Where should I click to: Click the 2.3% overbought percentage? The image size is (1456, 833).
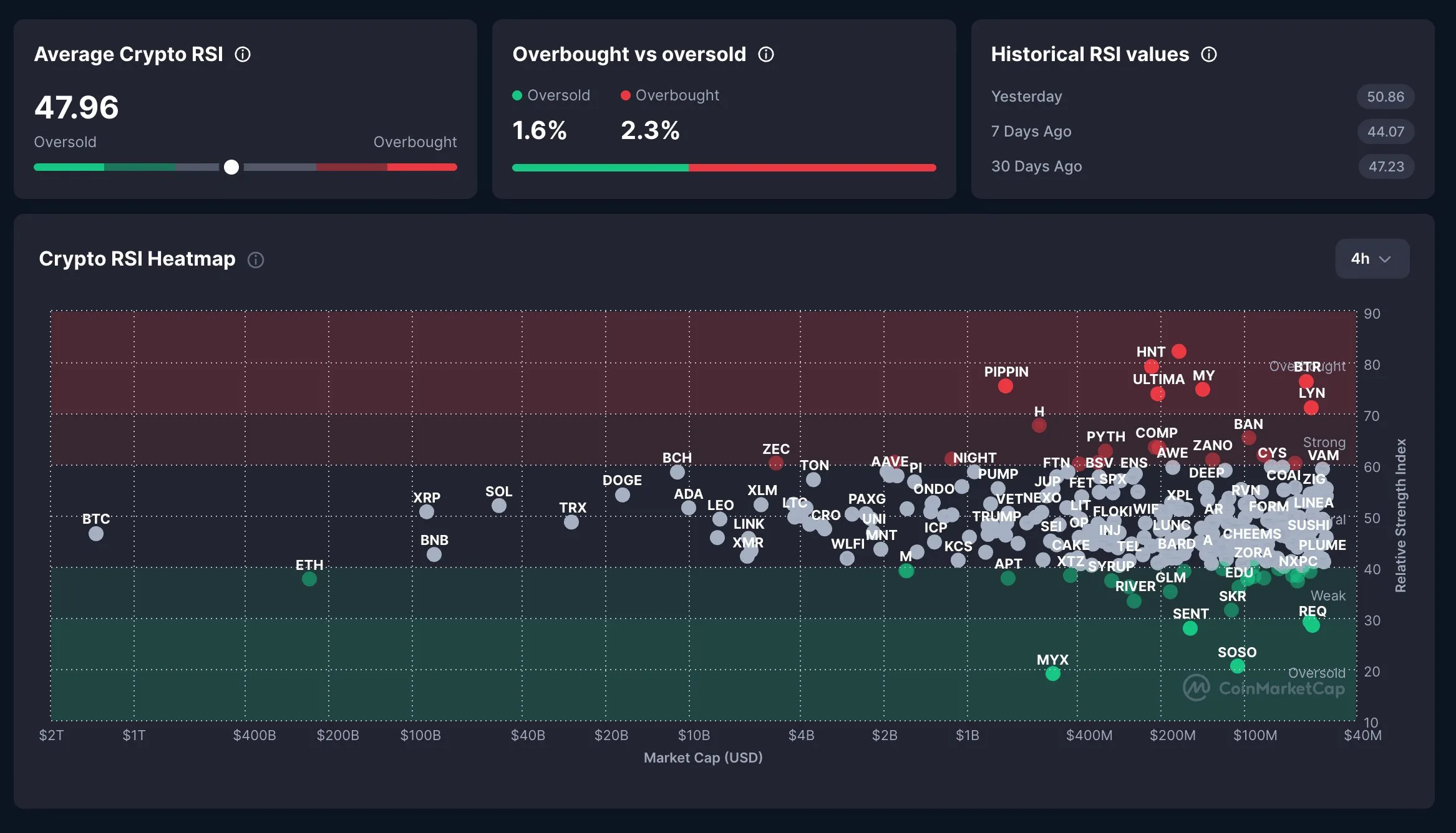click(650, 130)
